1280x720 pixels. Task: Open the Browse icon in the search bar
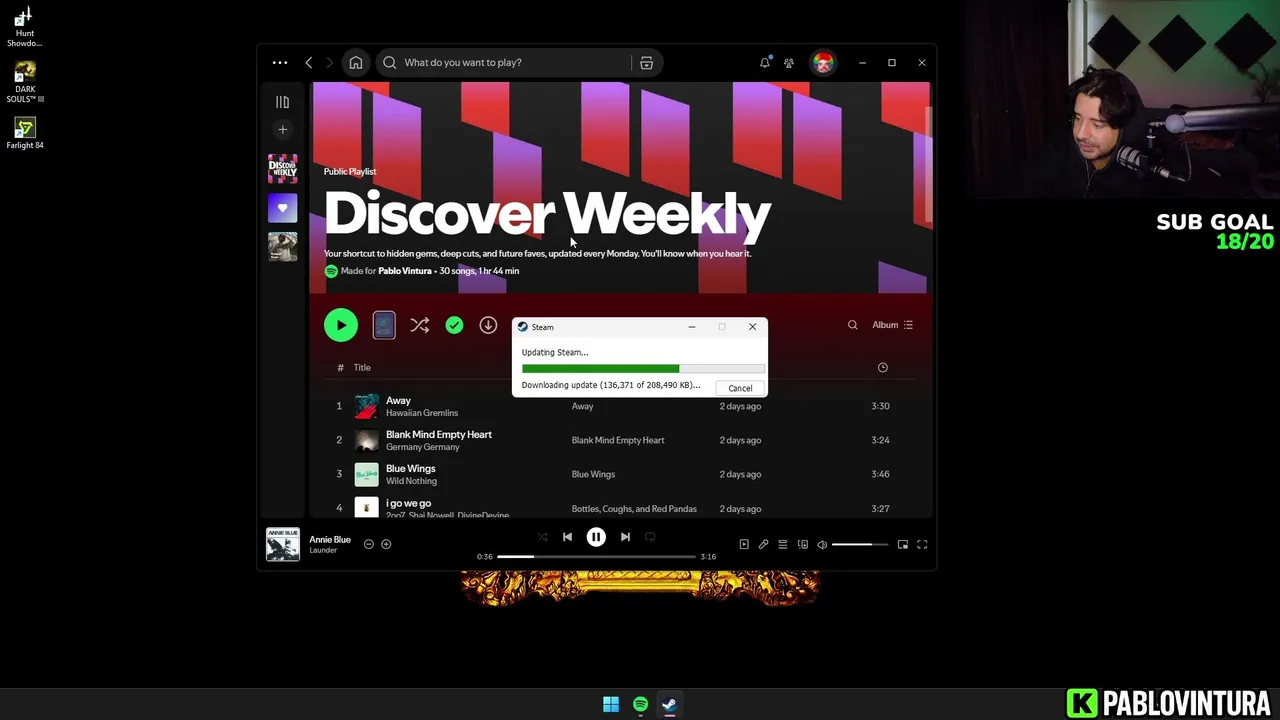click(647, 62)
